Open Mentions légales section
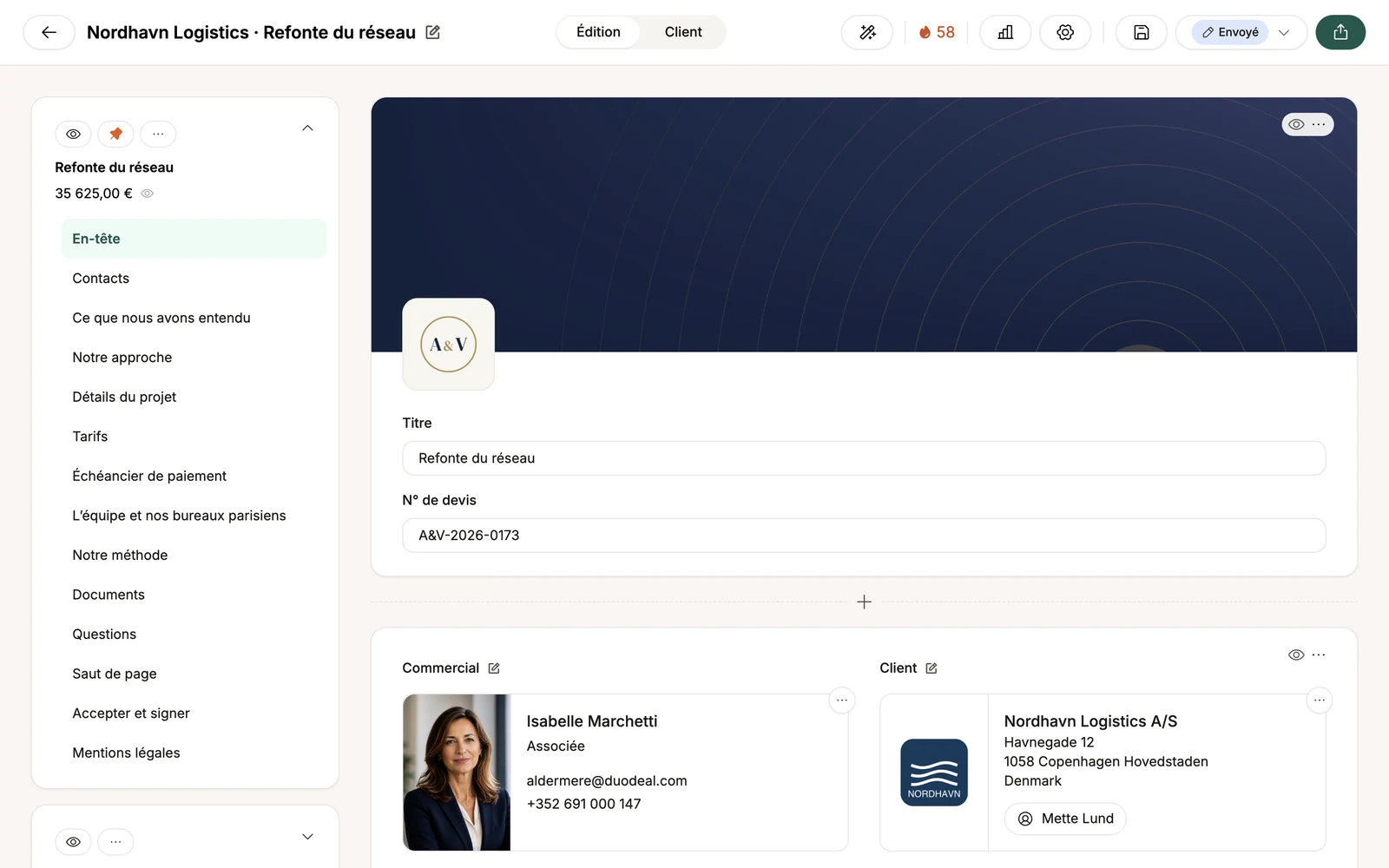 [194, 753]
